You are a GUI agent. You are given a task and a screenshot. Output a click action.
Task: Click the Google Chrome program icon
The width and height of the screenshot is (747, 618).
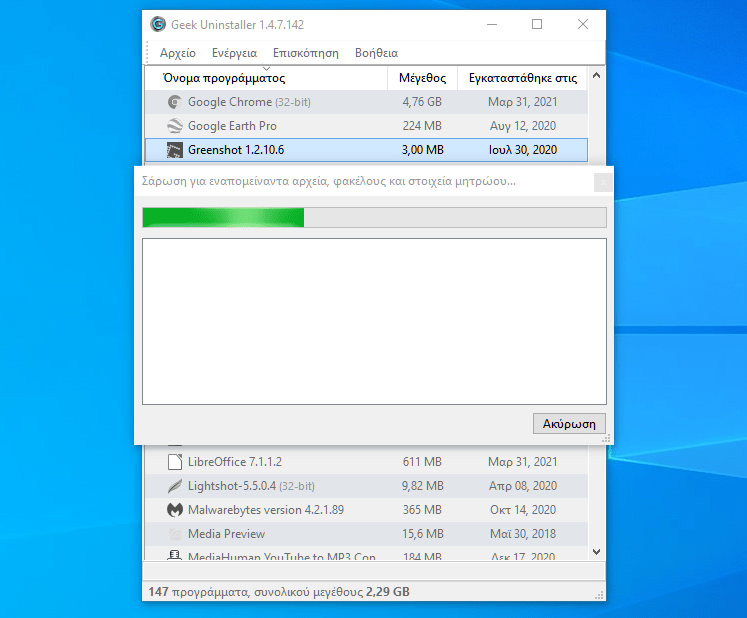click(174, 102)
